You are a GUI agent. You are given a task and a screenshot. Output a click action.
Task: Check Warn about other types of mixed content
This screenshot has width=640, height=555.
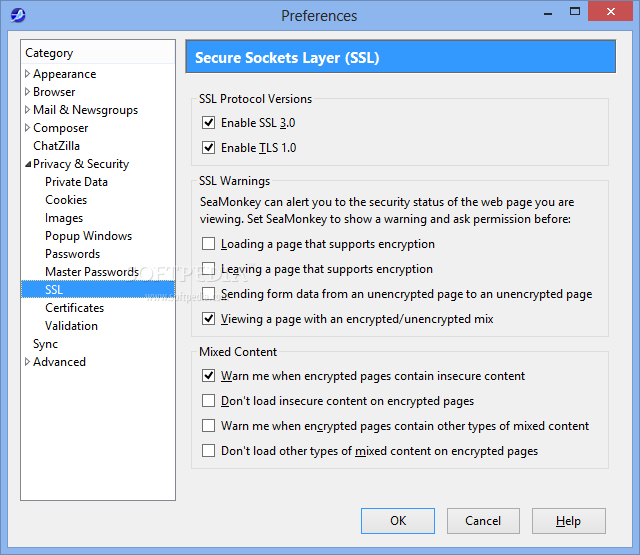(x=209, y=426)
